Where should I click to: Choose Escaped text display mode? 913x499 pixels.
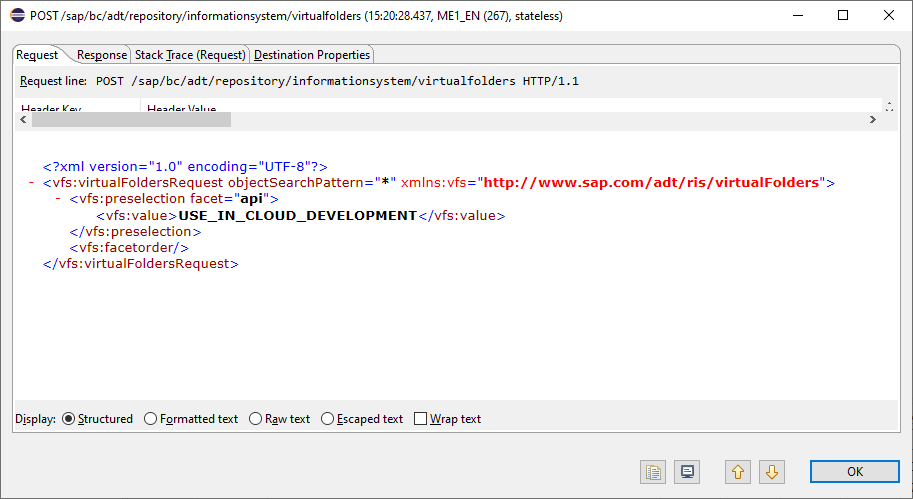click(362, 419)
